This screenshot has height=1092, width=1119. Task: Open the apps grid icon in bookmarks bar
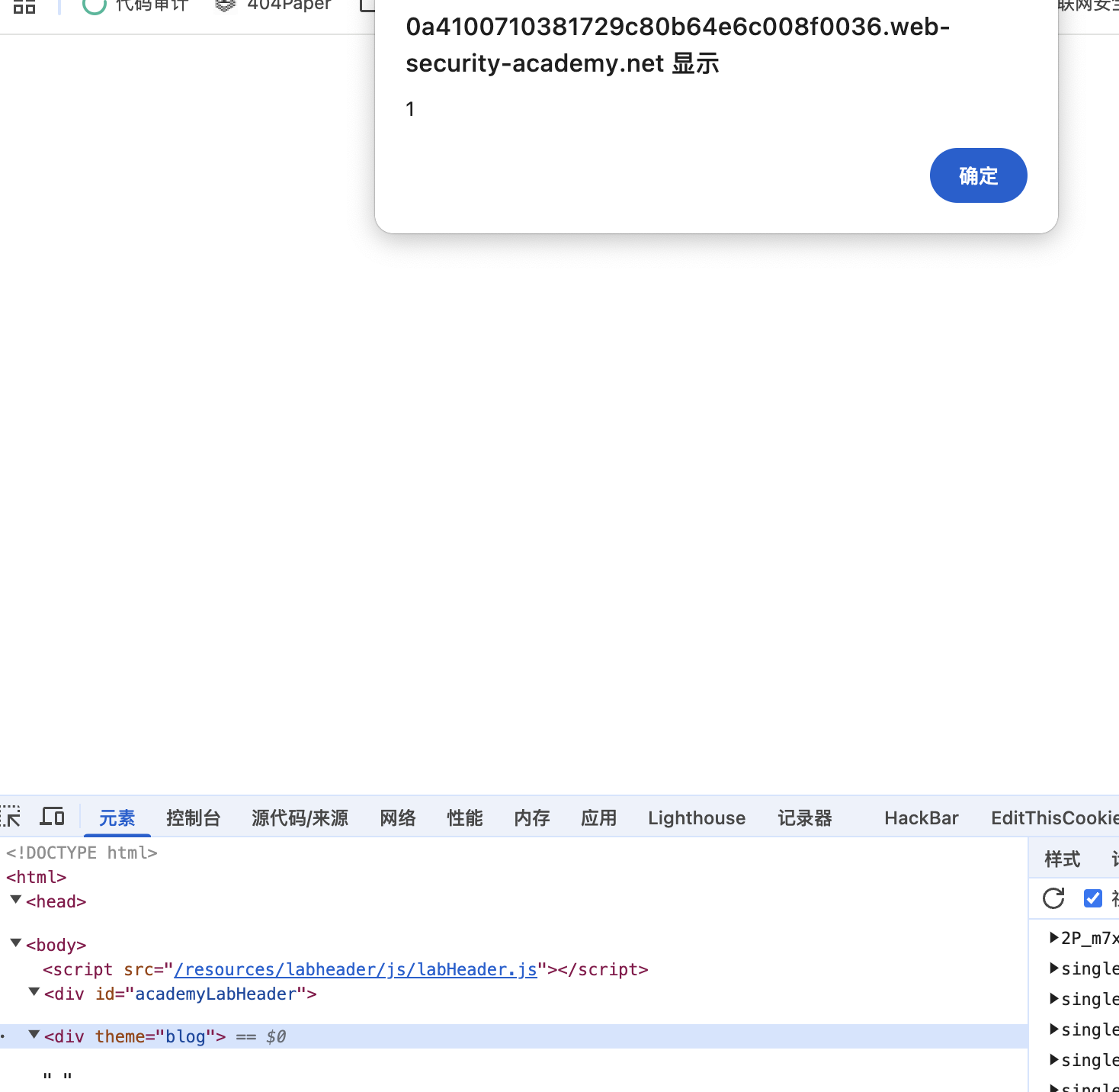click(24, 6)
